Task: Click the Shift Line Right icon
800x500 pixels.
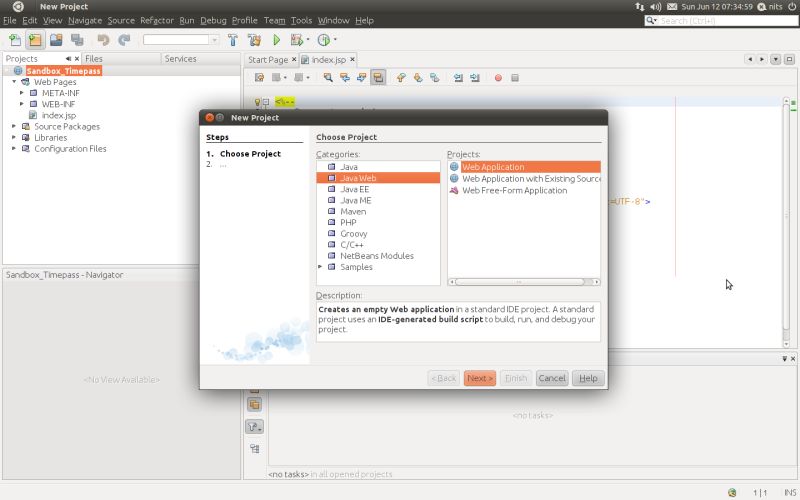Action: point(475,78)
